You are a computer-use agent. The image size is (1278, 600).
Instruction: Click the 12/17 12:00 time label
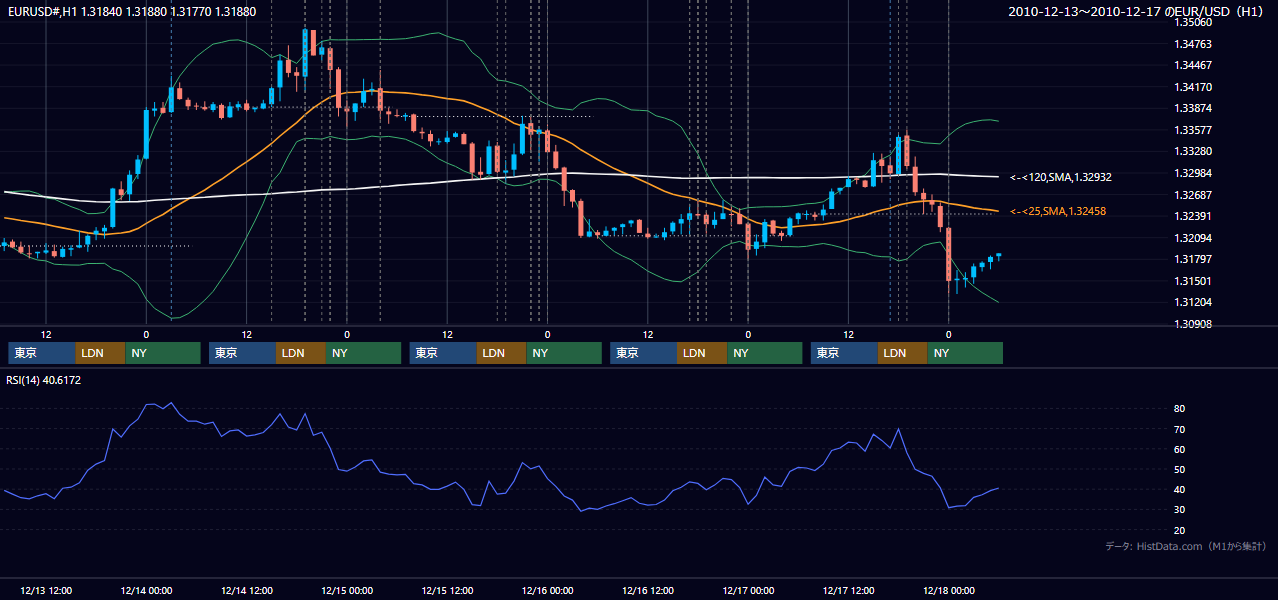[848, 590]
